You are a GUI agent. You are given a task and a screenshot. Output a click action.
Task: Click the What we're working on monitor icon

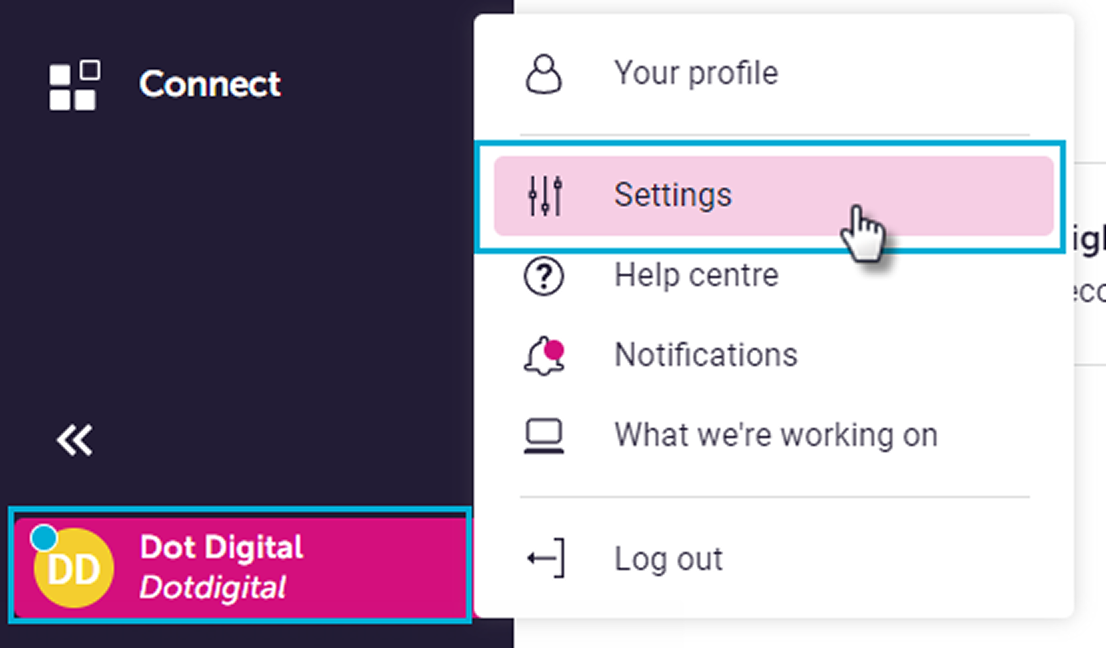543,434
